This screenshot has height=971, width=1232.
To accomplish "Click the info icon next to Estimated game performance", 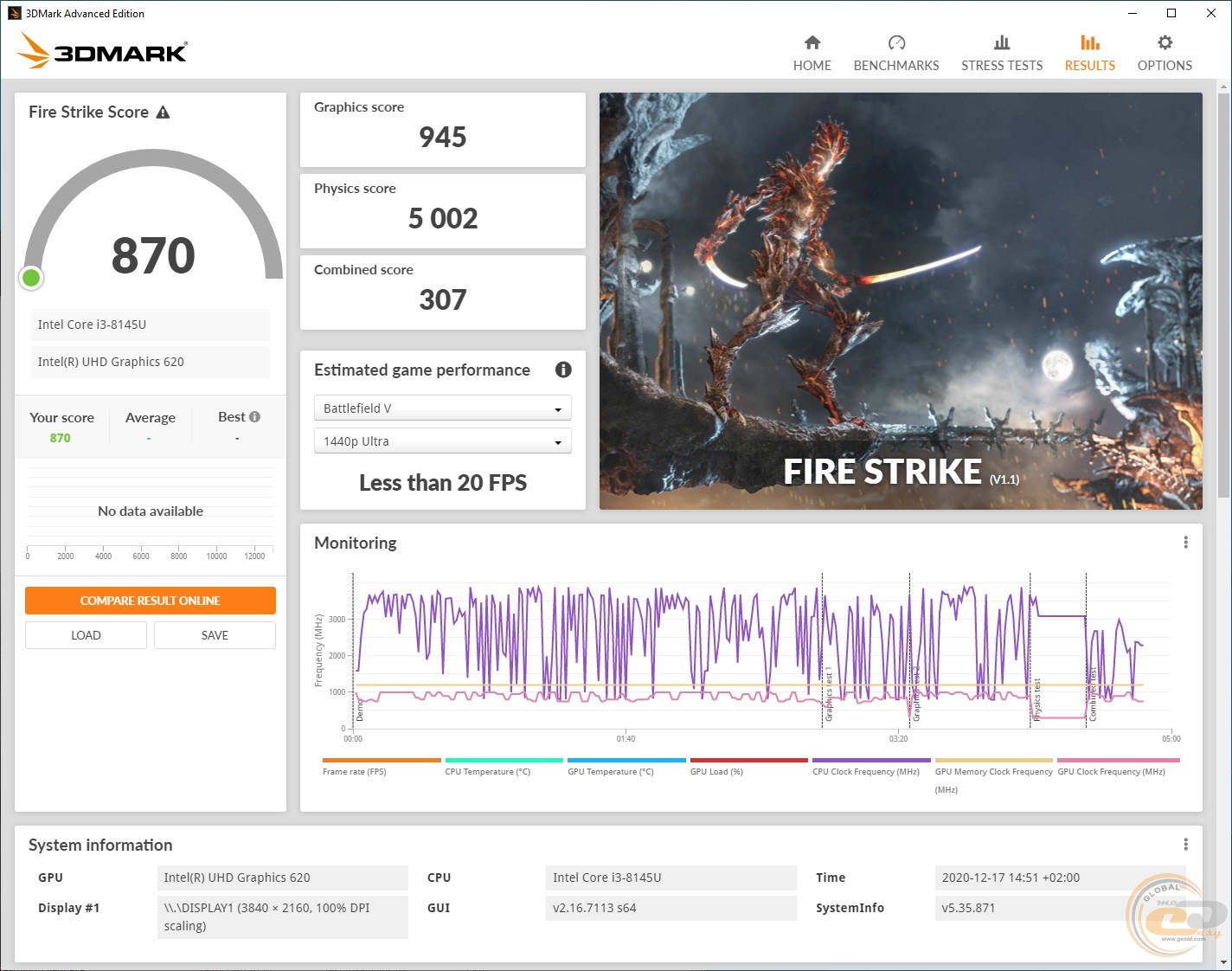I will [x=563, y=370].
